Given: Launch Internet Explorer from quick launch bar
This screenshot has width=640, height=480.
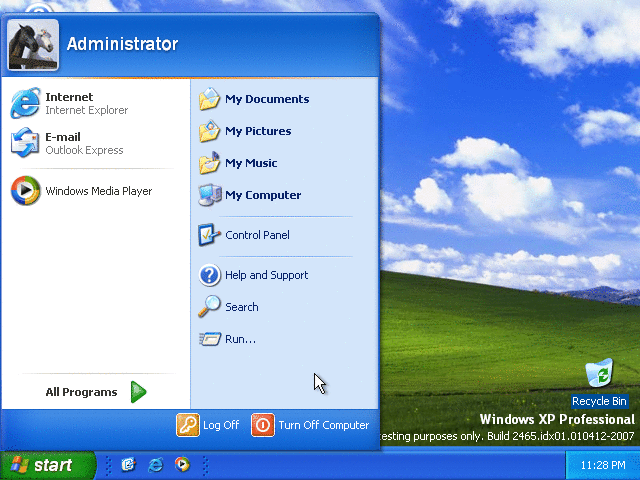Looking at the screenshot, I should [156, 464].
